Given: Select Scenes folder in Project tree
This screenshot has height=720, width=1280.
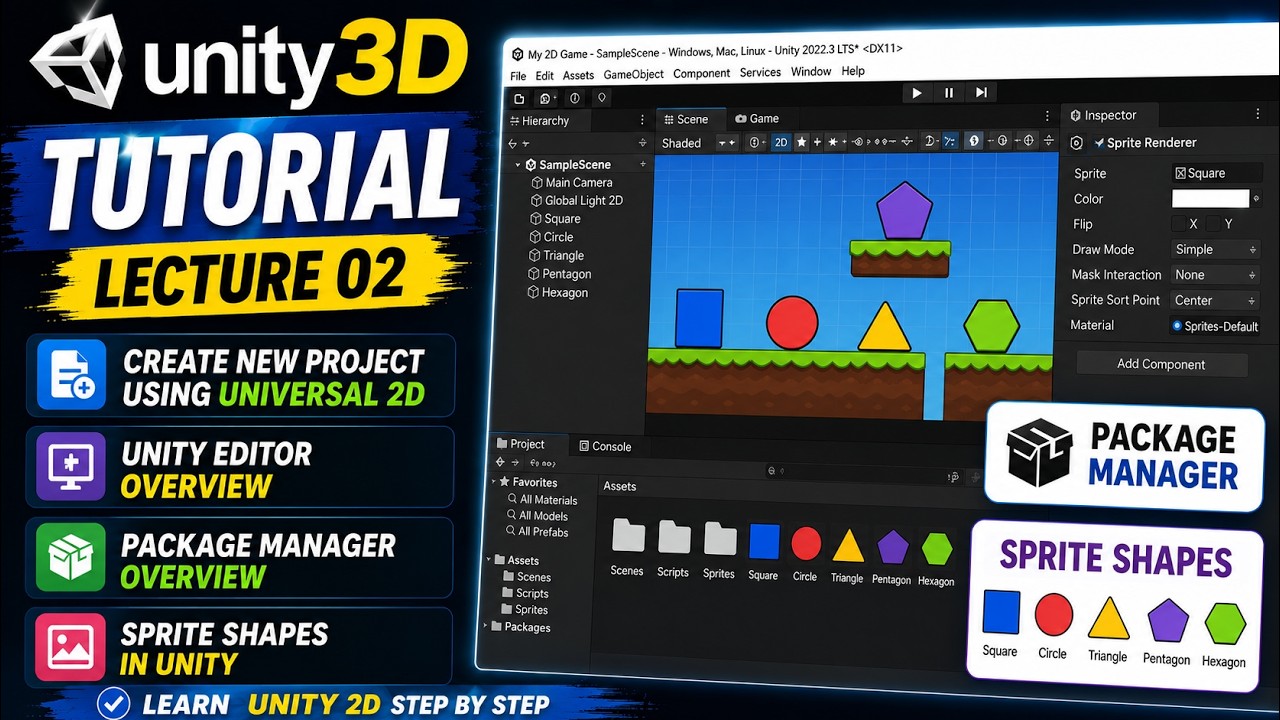Looking at the screenshot, I should [x=526, y=577].
